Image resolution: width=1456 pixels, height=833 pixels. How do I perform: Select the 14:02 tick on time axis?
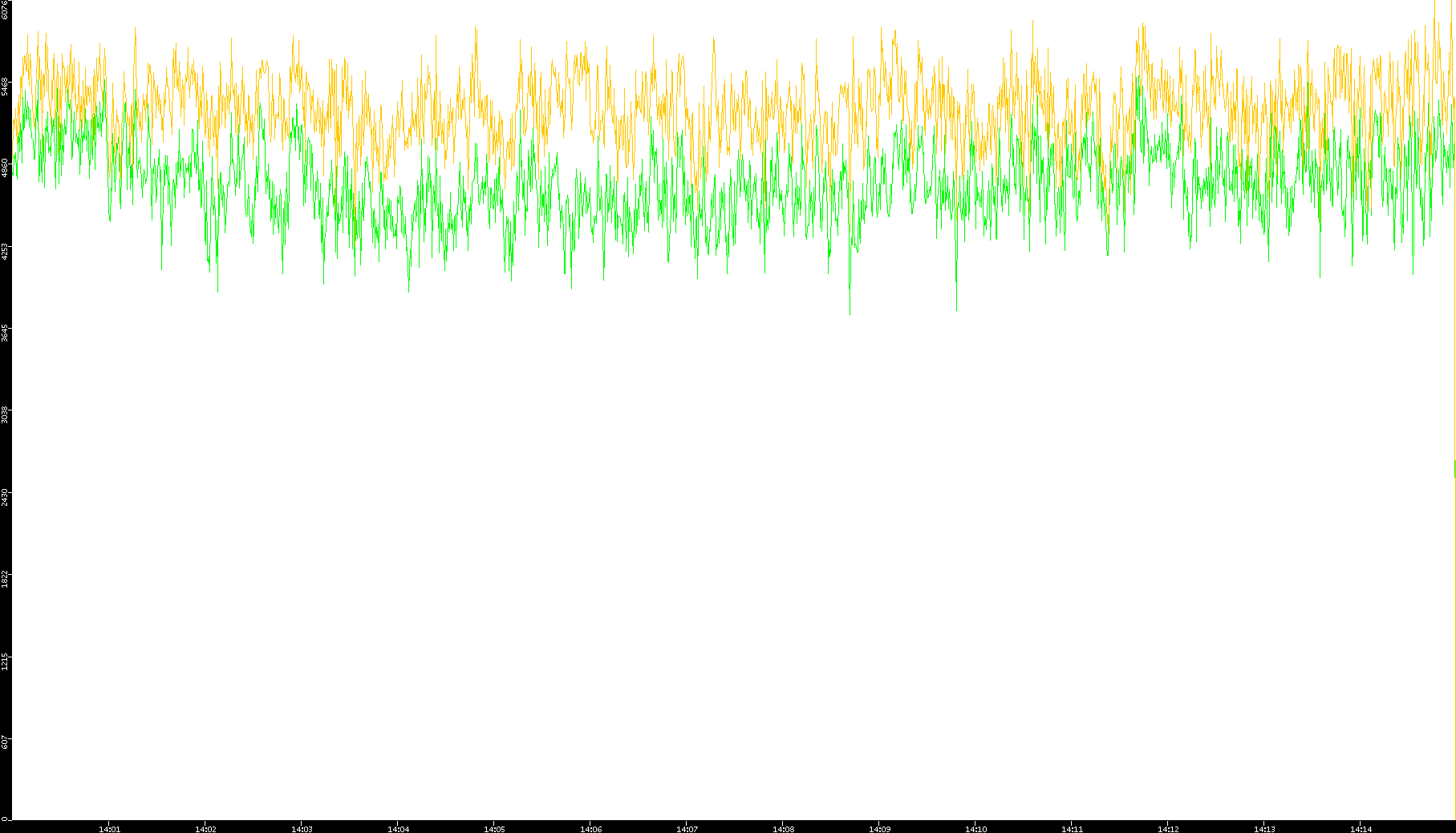coord(205,828)
